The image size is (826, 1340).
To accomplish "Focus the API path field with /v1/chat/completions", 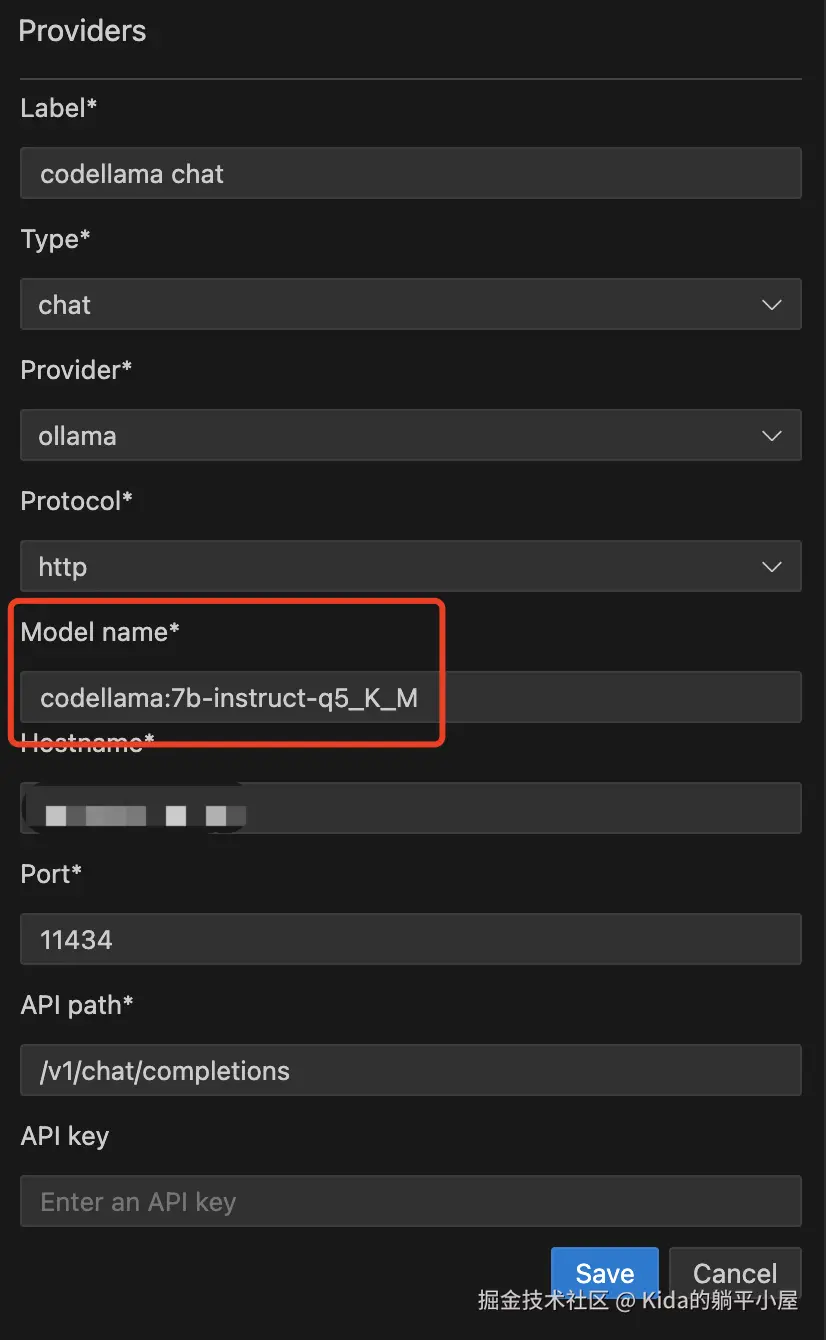I will [x=410, y=1071].
